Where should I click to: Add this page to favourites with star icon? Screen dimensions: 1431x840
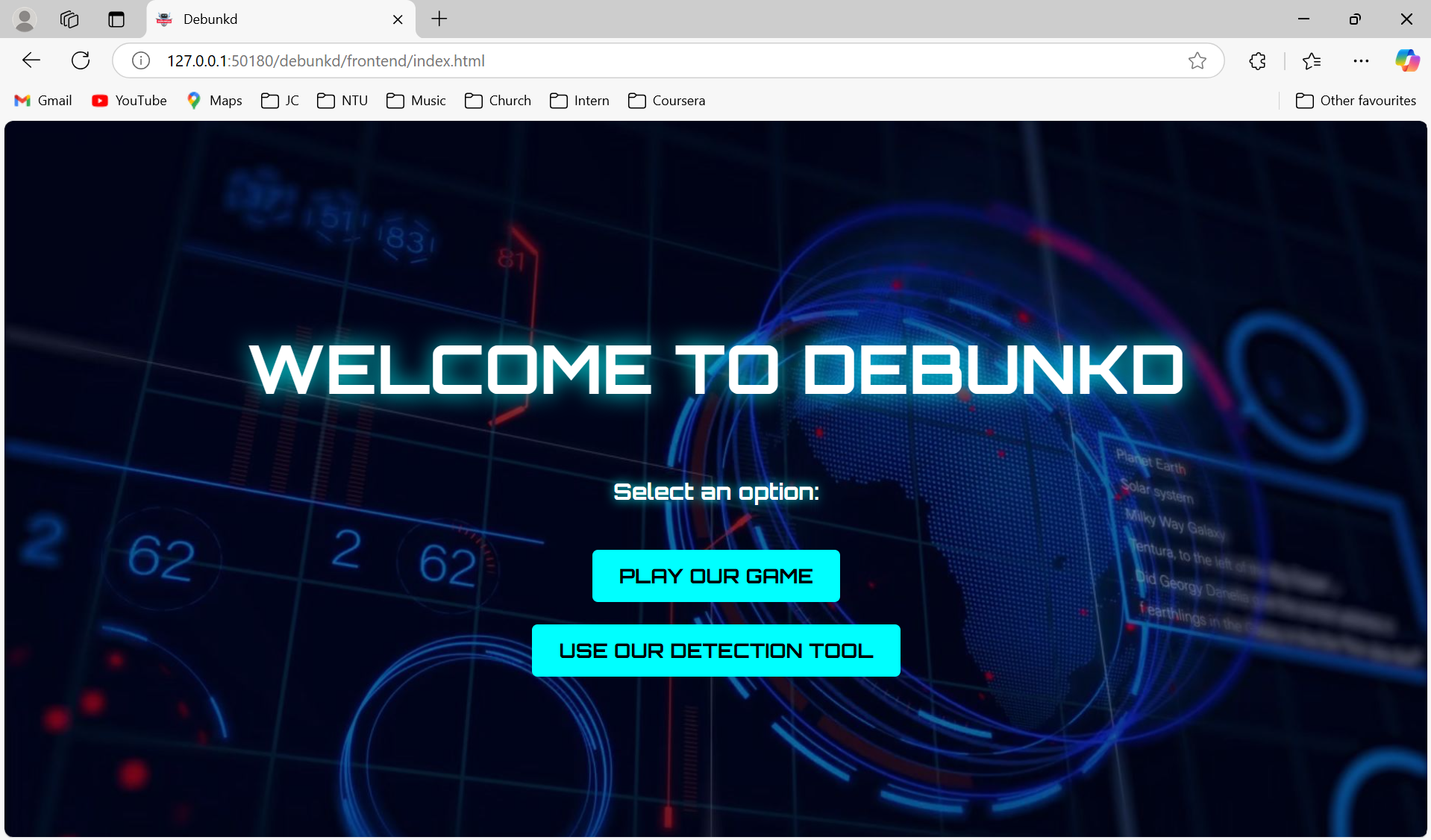(1197, 60)
